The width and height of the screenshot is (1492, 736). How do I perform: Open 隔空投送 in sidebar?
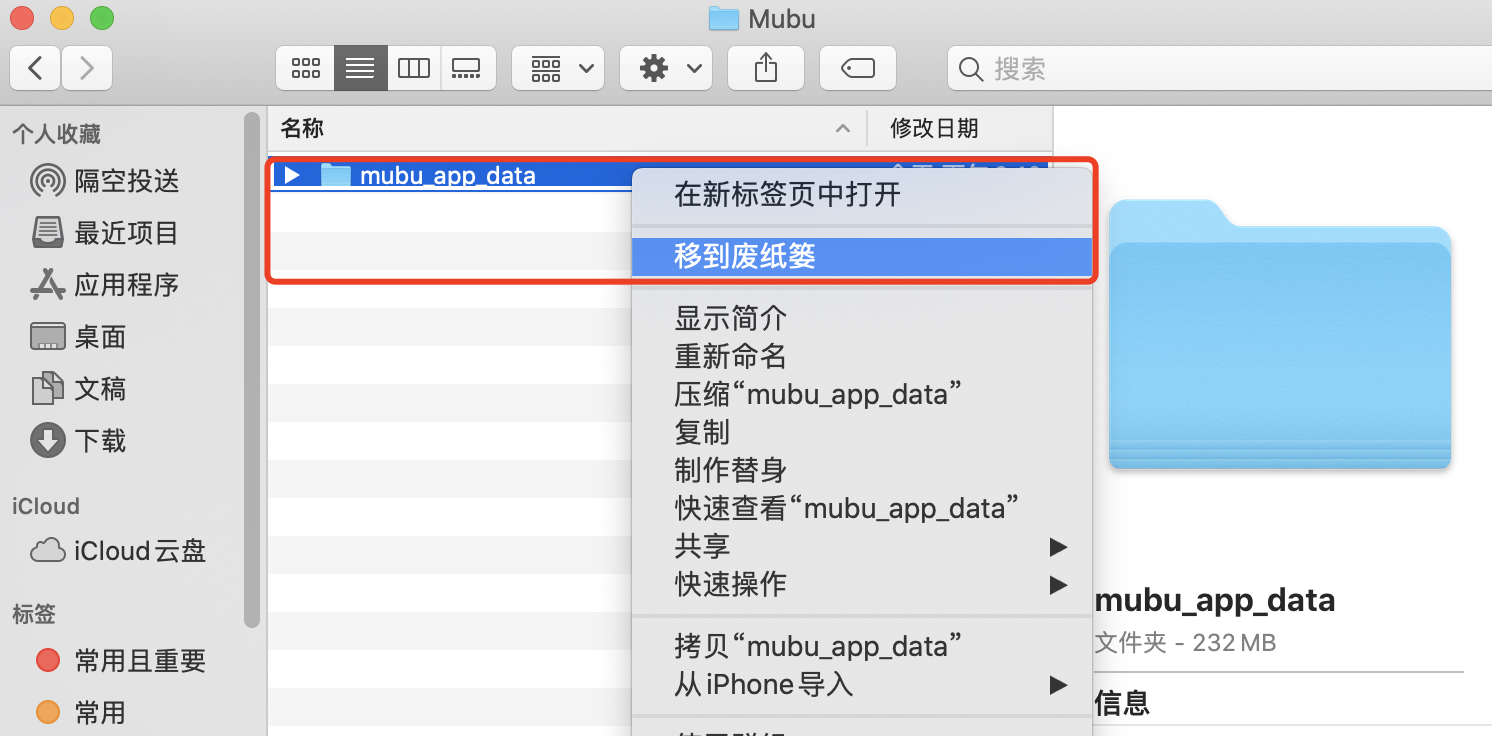coord(105,181)
